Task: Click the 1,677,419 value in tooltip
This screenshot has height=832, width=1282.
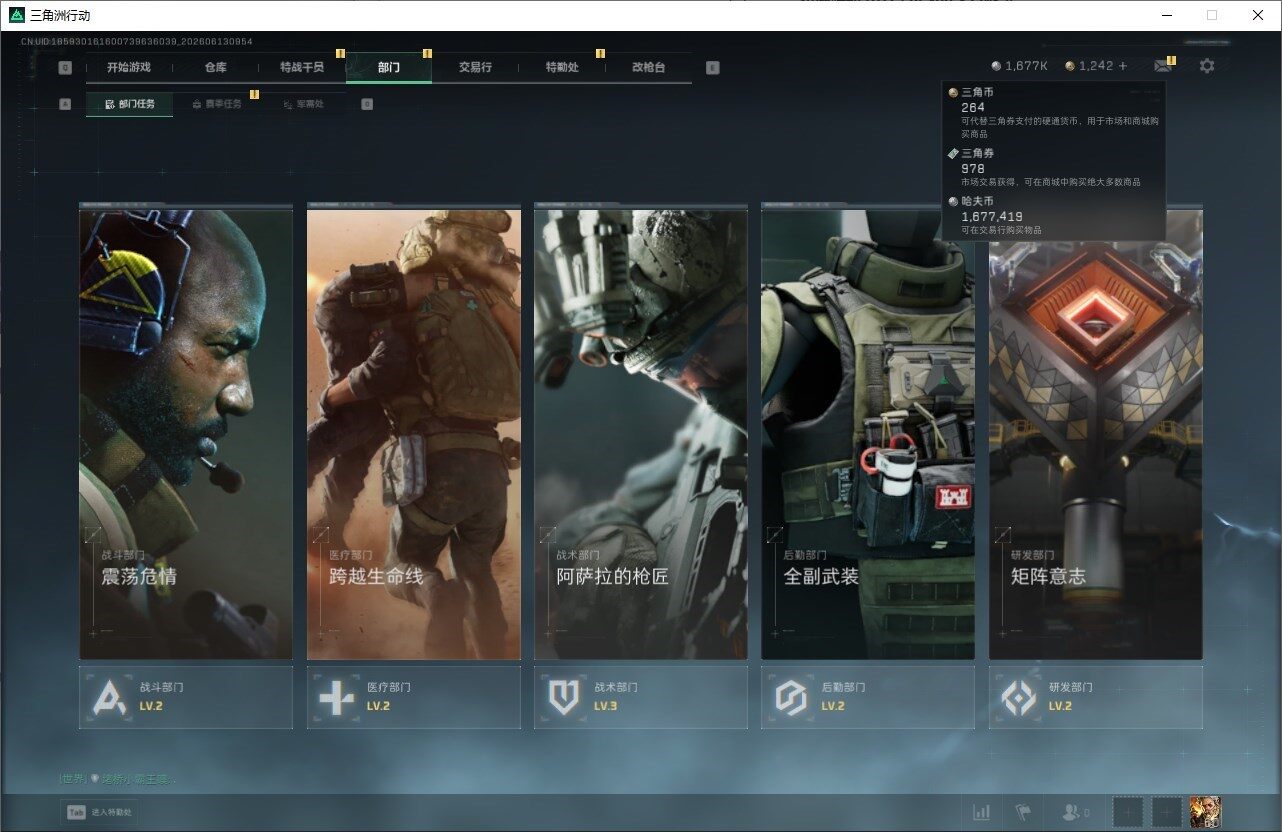Action: coord(992,216)
